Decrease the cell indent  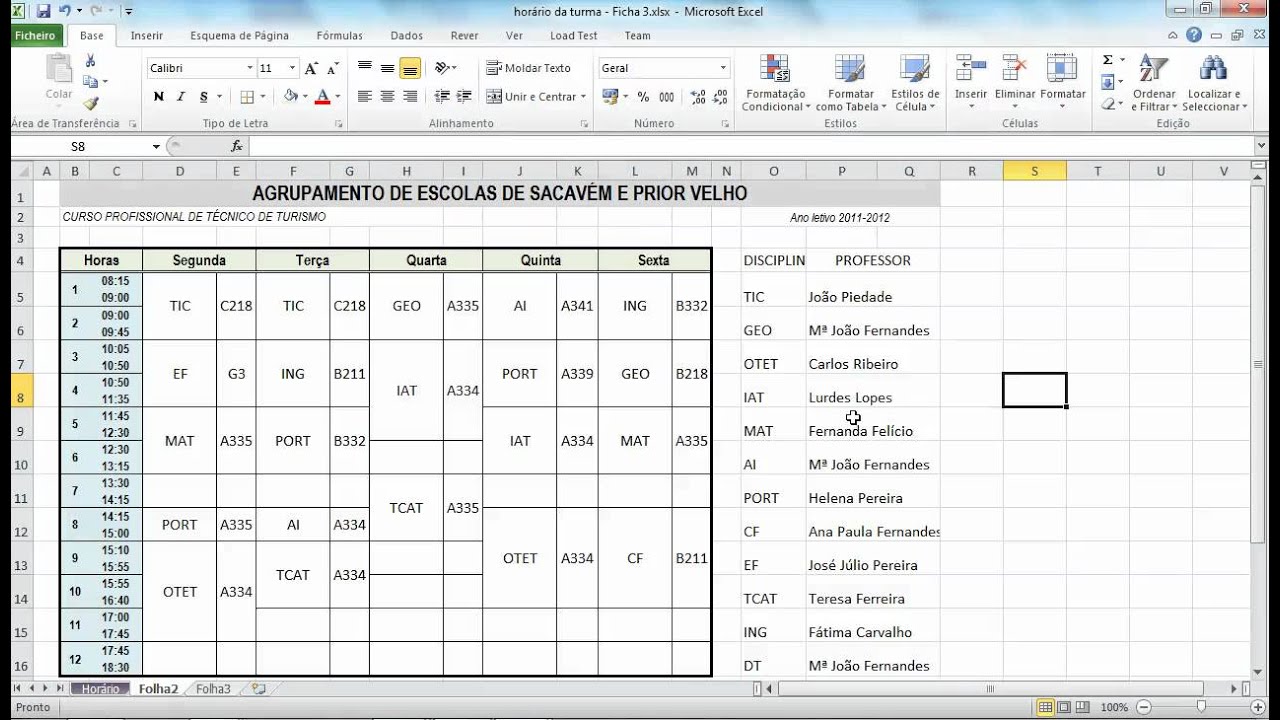pyautogui.click(x=441, y=97)
